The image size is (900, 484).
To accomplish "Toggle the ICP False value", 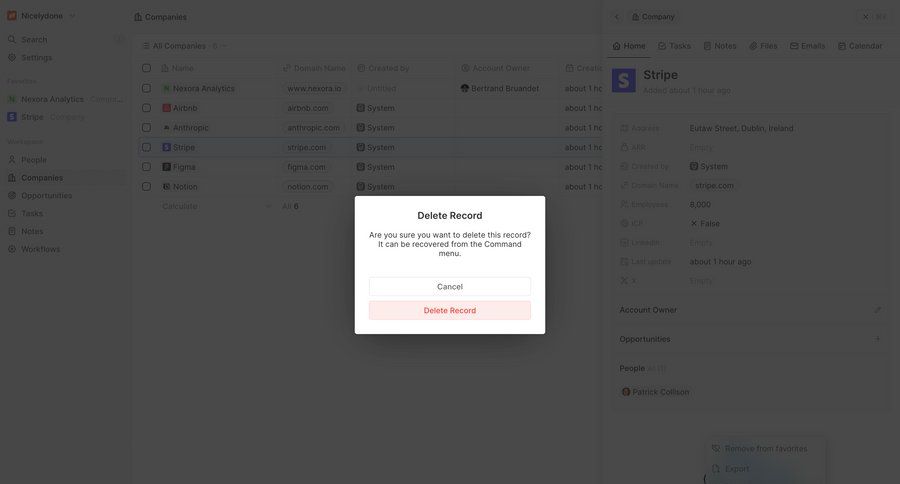I will (x=705, y=223).
